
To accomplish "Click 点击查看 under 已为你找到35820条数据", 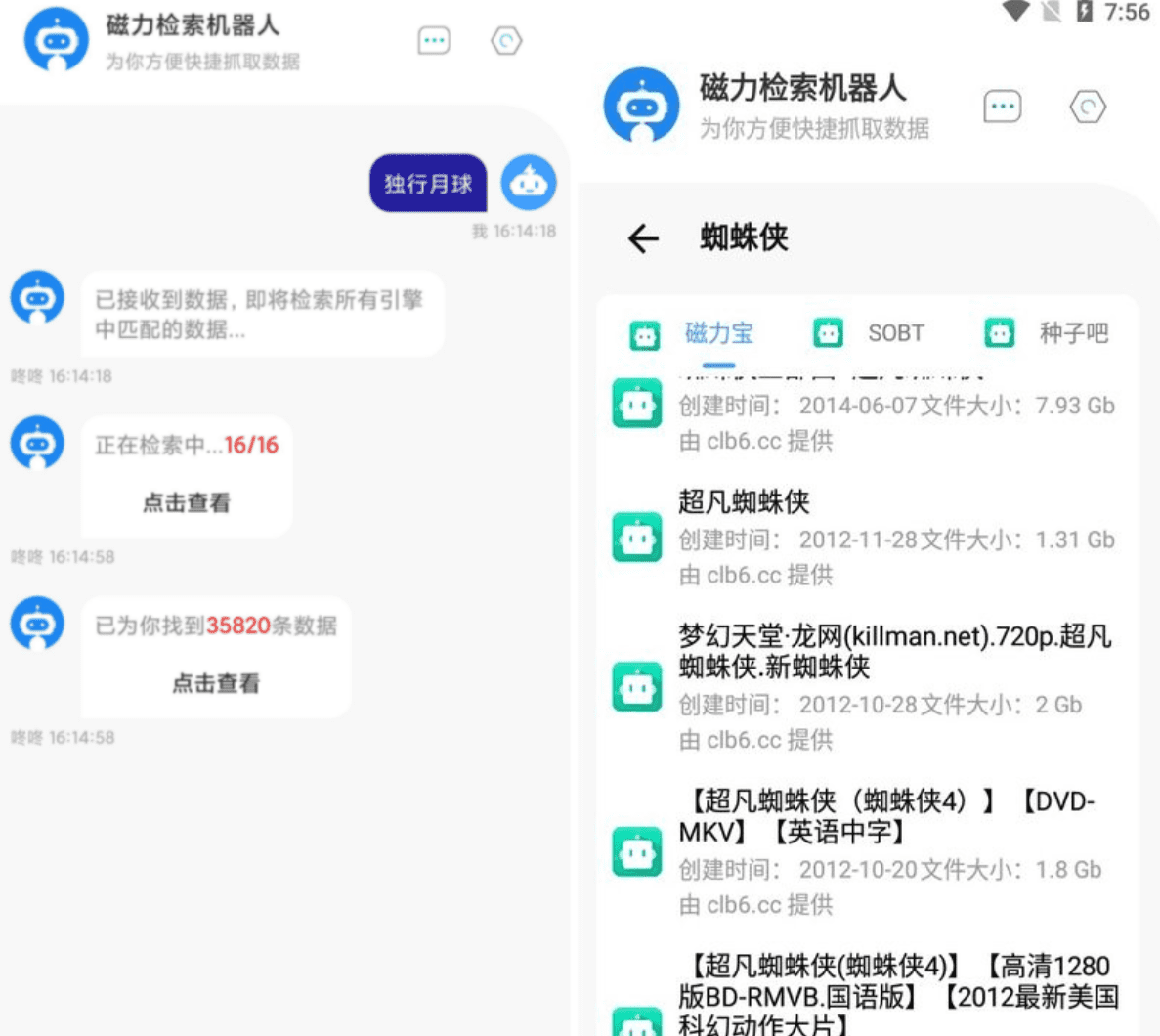I will point(216,683).
